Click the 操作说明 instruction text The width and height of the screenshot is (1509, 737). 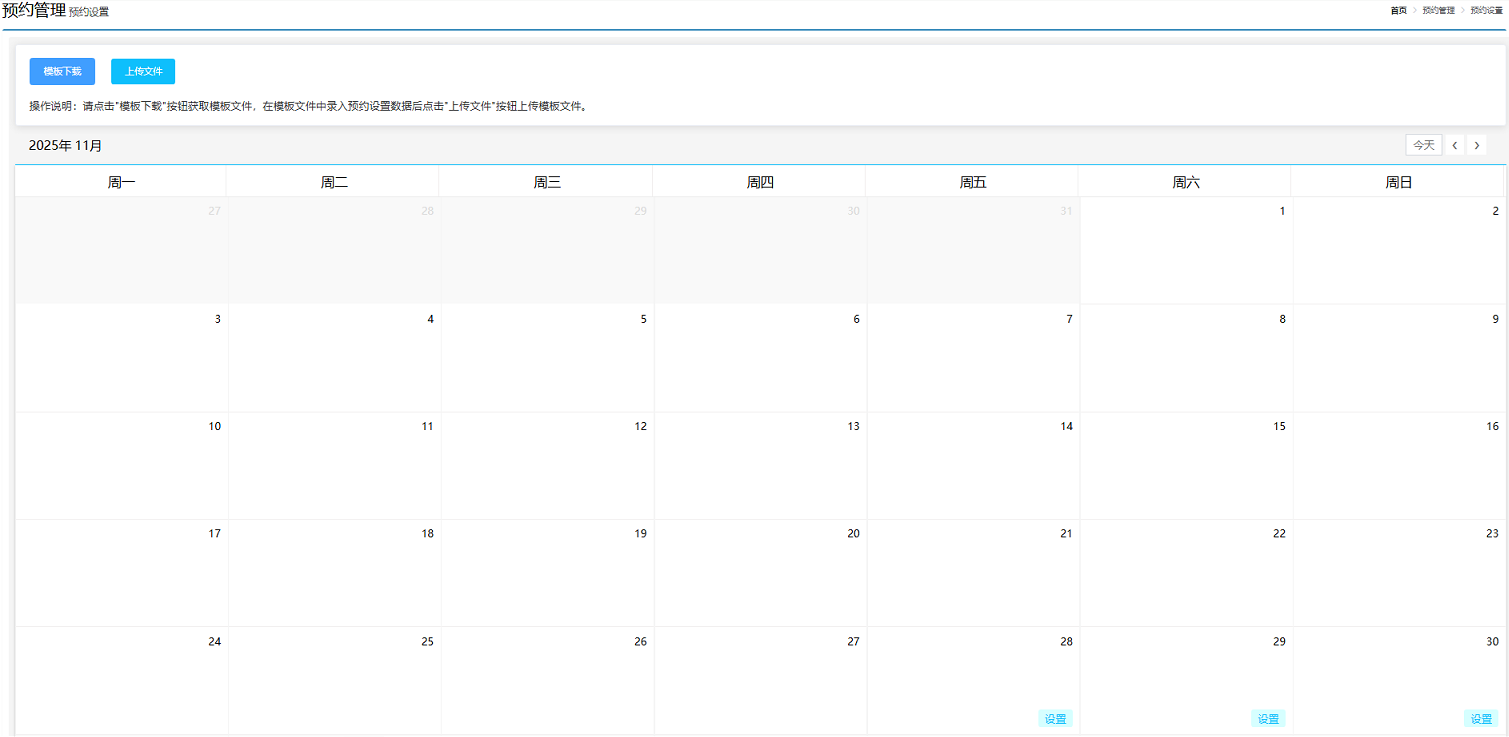point(308,106)
